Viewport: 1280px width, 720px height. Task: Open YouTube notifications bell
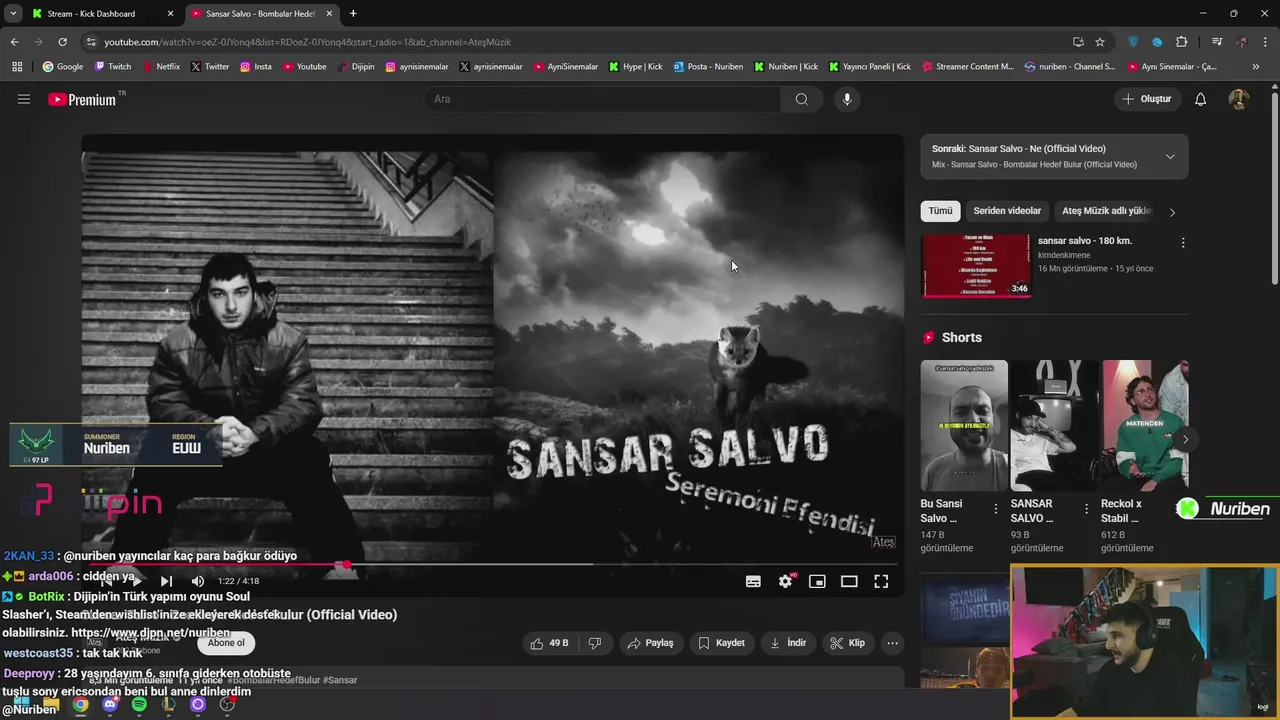[x=1200, y=99]
